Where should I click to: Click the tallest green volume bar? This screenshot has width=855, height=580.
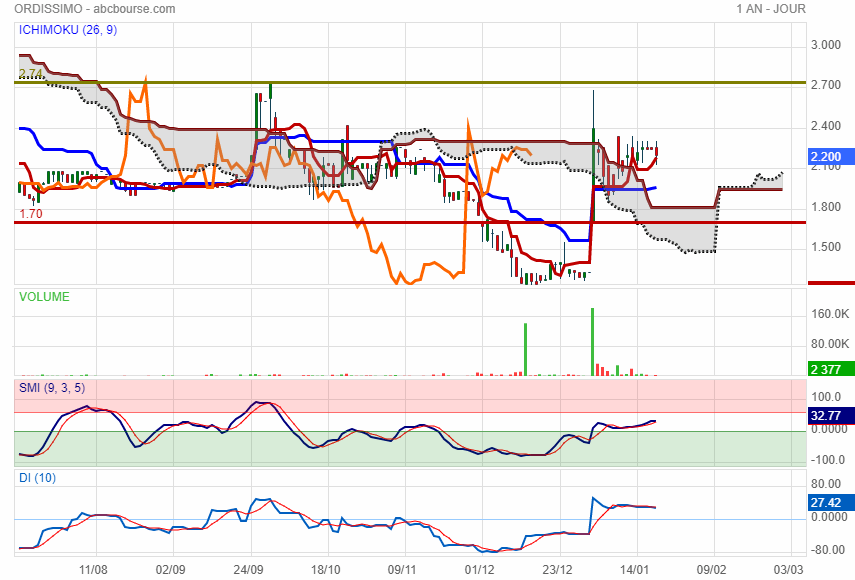[593, 342]
